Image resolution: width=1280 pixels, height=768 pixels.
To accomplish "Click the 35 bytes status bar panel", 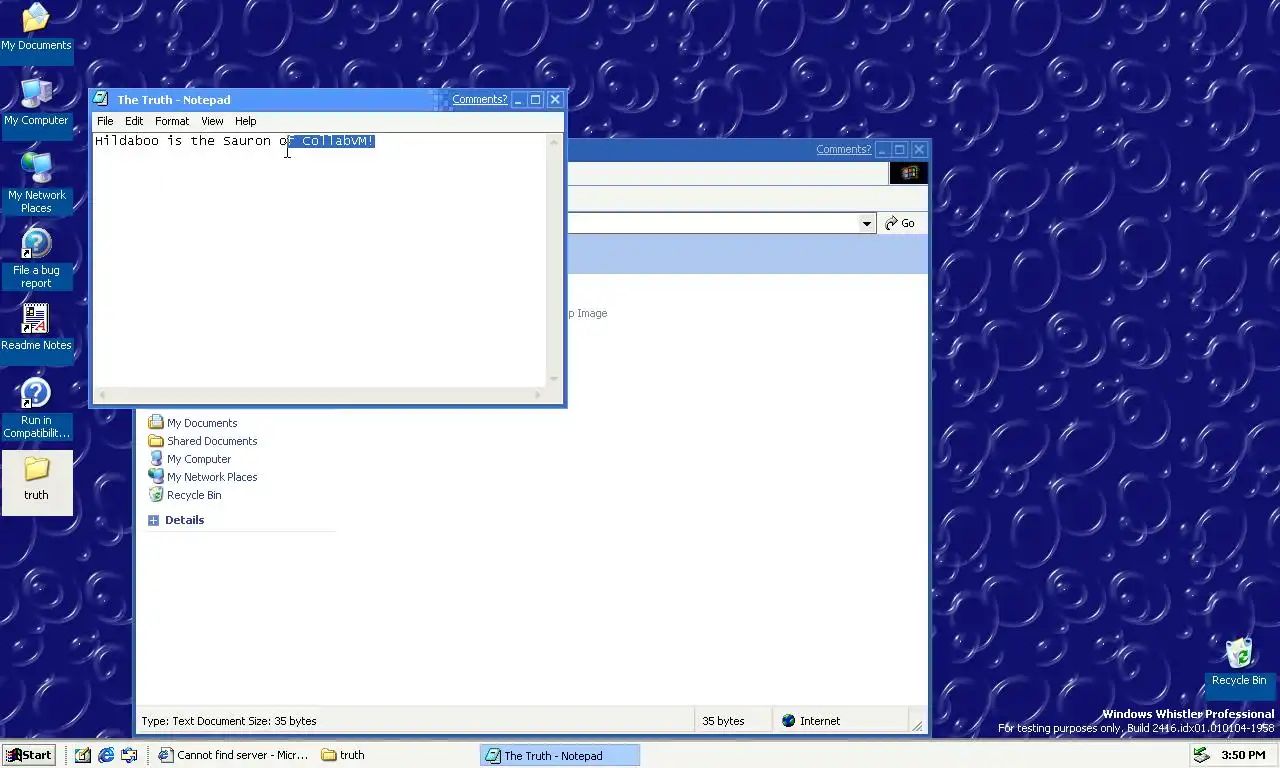I will tap(733, 720).
